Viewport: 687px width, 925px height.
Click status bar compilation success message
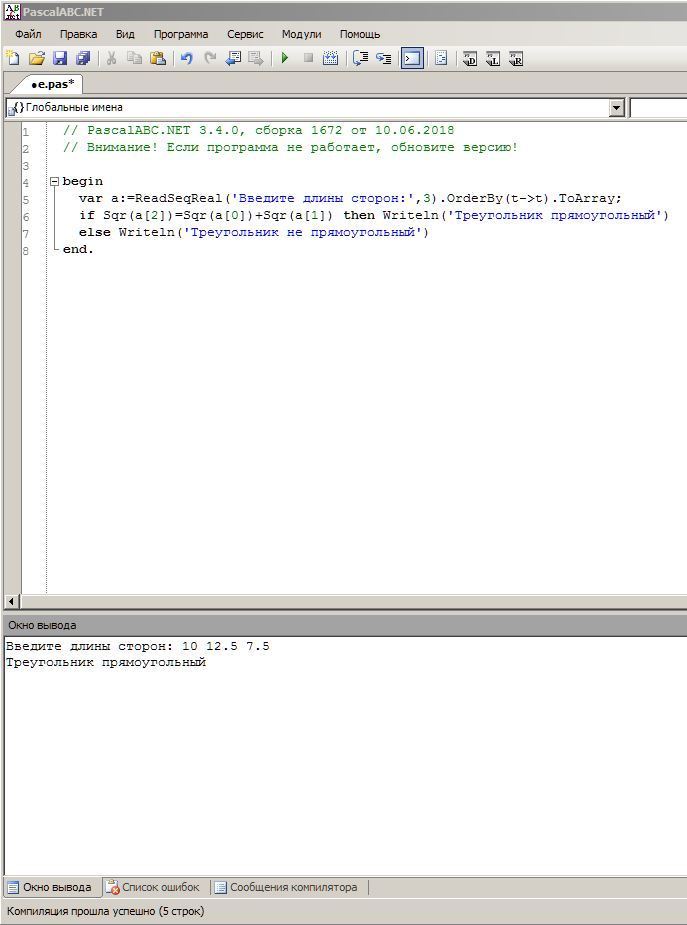(x=105, y=911)
